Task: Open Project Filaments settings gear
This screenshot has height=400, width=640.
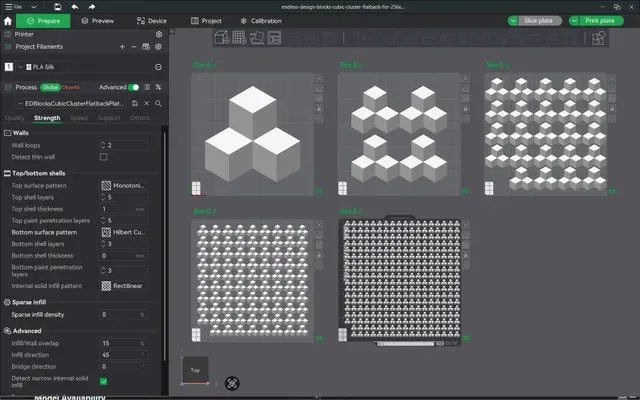Action: tap(158, 47)
